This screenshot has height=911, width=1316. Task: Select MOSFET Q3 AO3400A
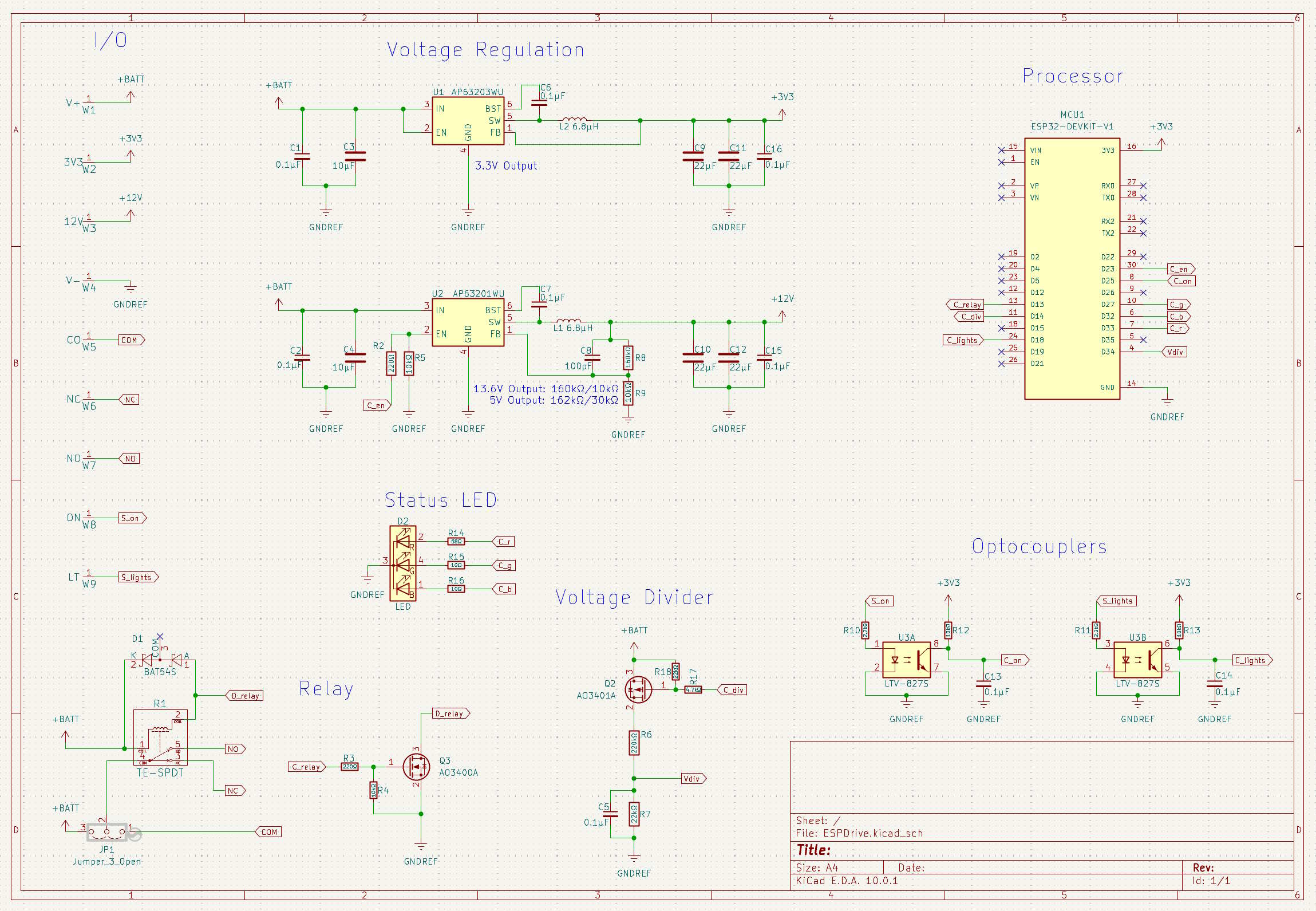point(416,766)
